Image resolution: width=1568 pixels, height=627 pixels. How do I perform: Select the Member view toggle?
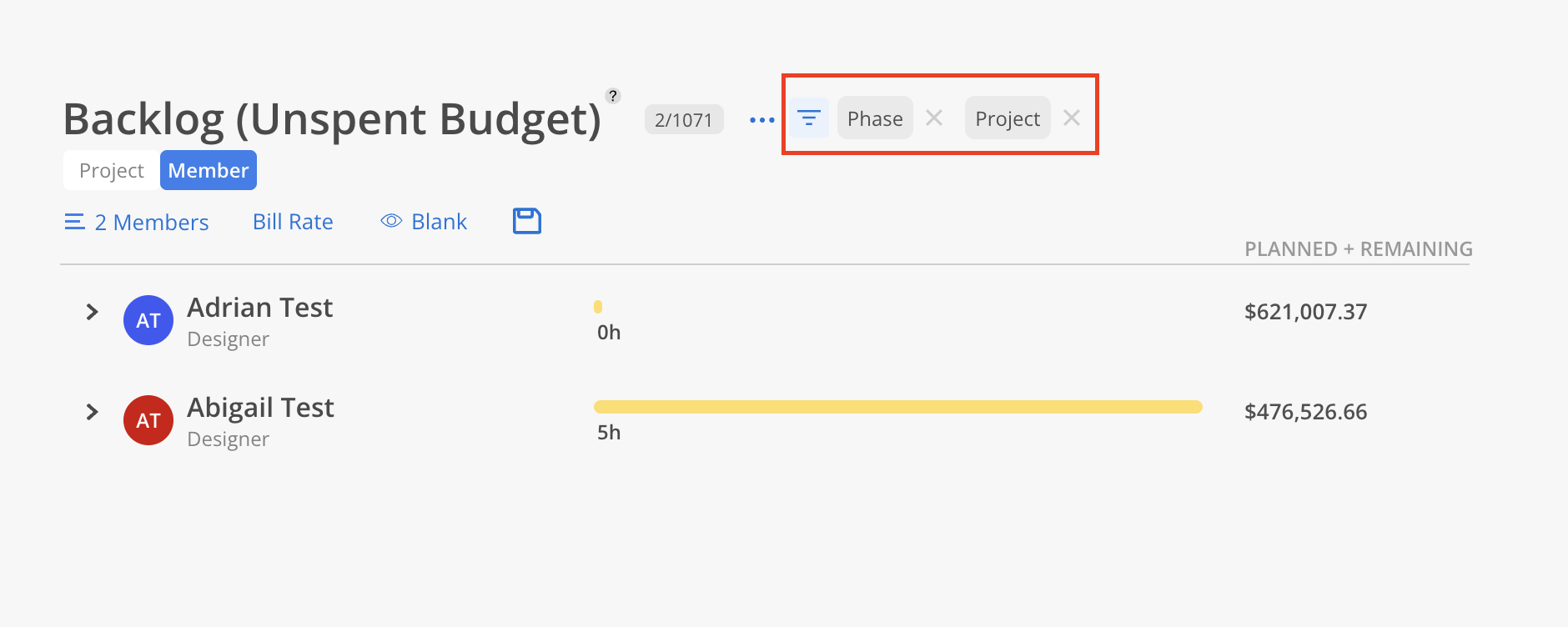[x=209, y=170]
